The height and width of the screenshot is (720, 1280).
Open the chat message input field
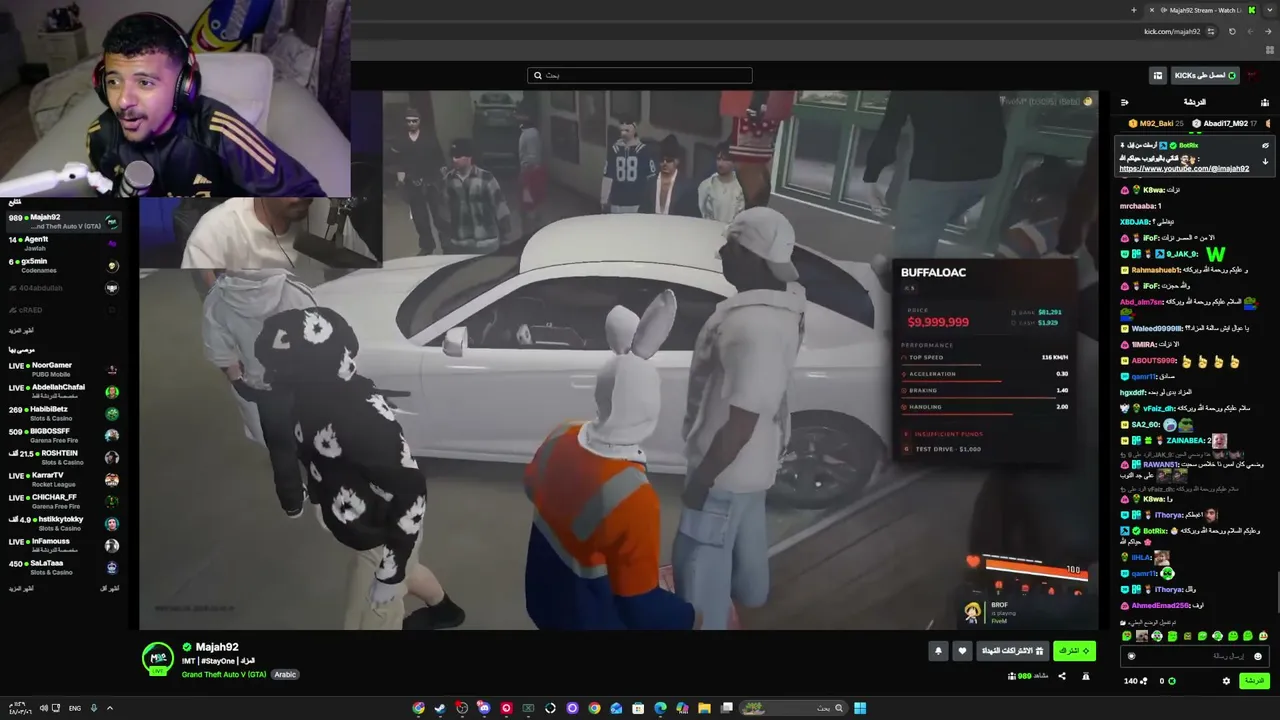point(1195,656)
